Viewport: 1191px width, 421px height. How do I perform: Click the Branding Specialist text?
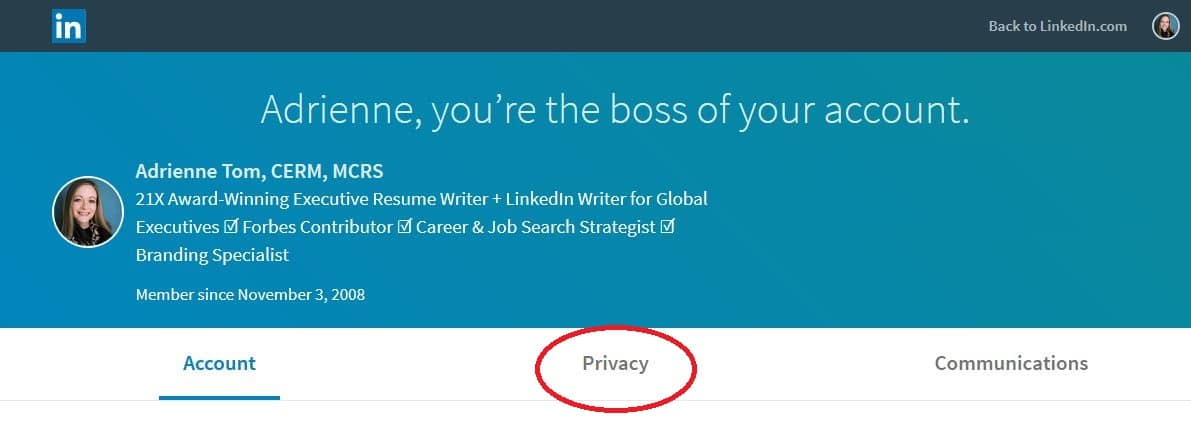coord(212,255)
